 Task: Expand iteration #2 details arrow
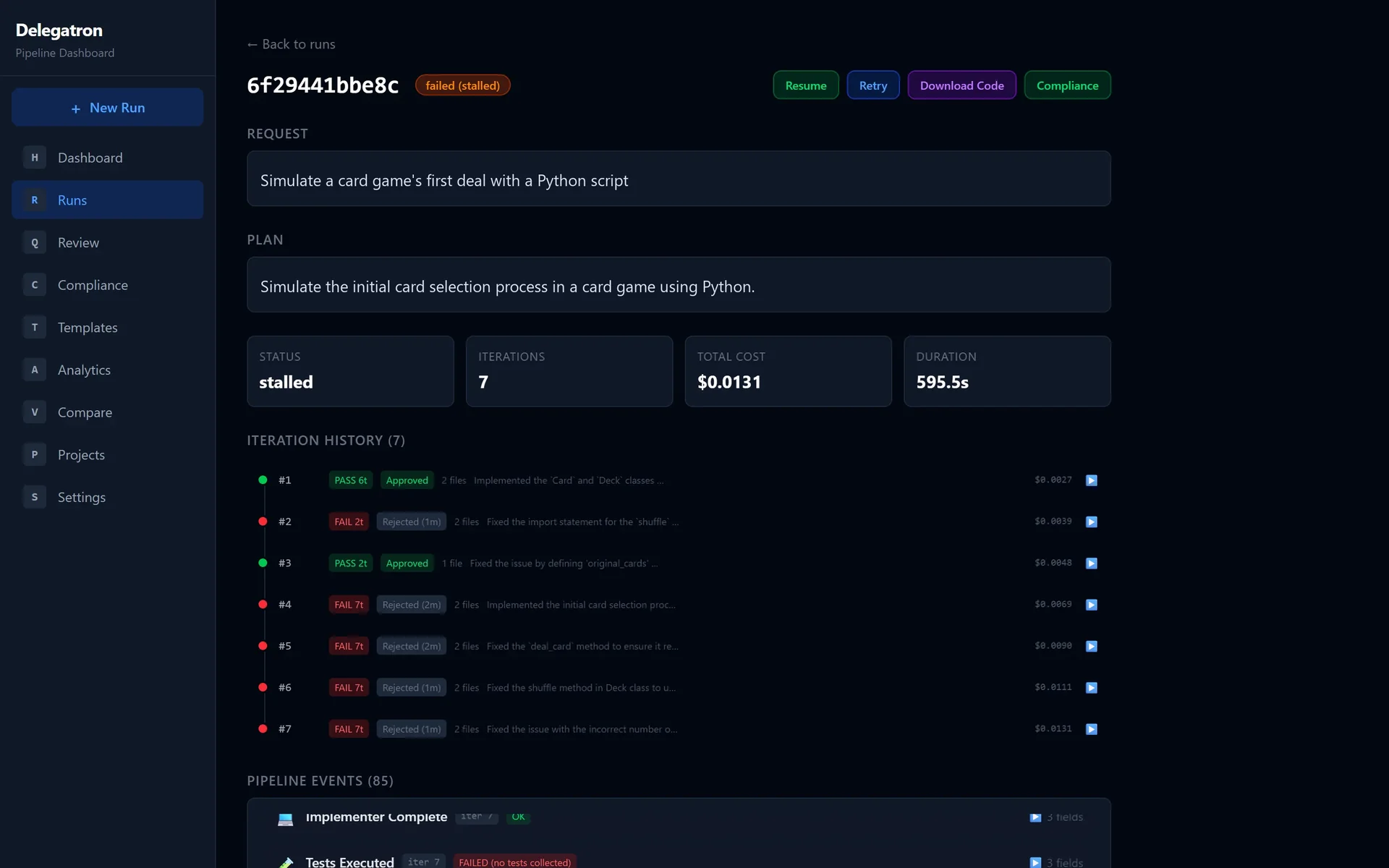1092,522
